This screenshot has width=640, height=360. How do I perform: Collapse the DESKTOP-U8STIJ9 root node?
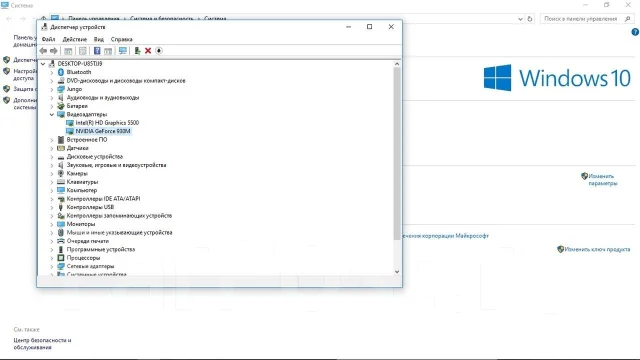coord(43,64)
